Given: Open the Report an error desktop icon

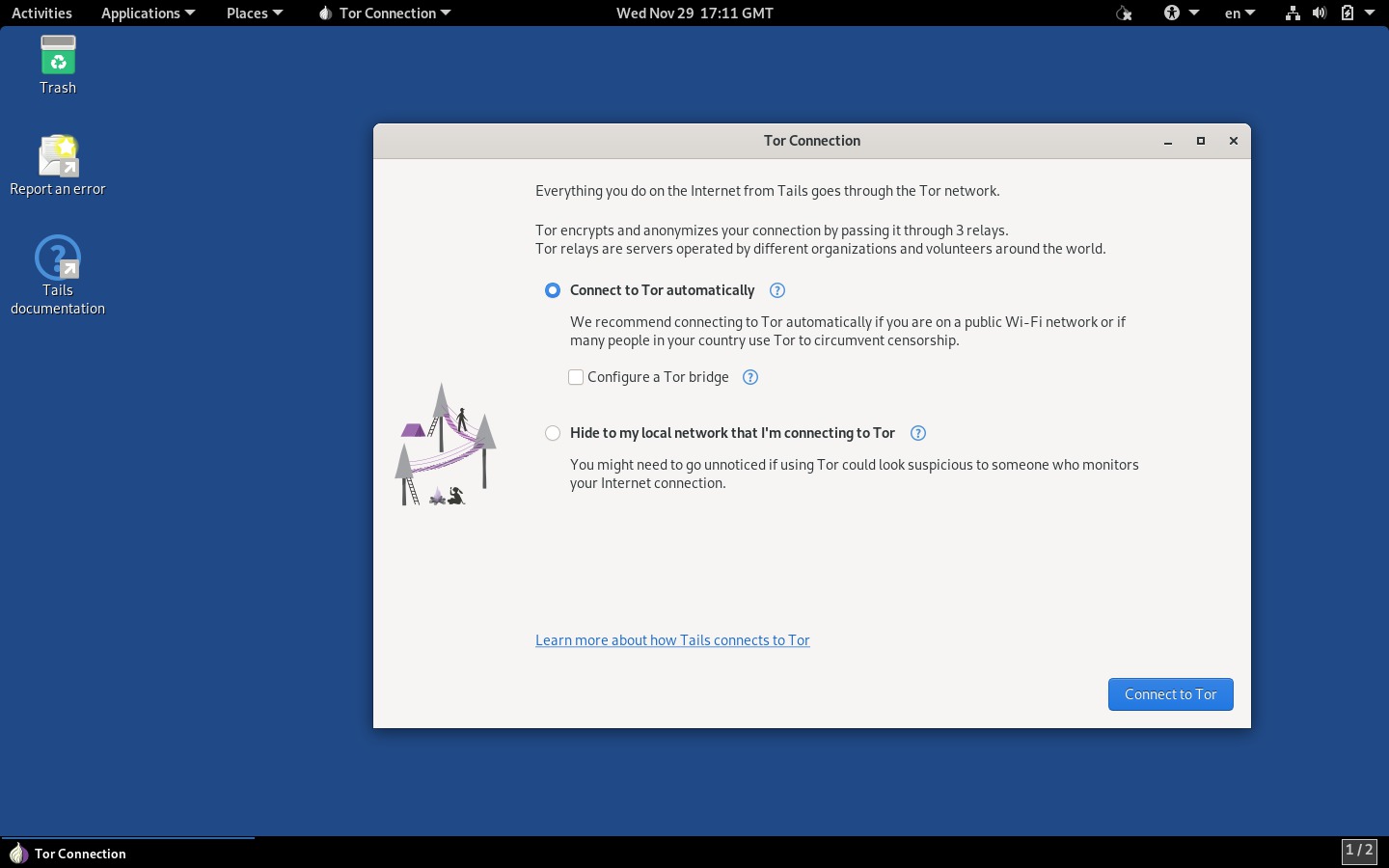Looking at the screenshot, I should coord(58,166).
